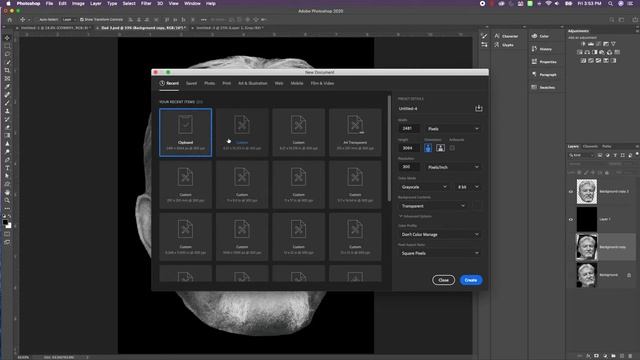This screenshot has height=360, width=640.
Task: Select the Lasso tool
Action: [7, 54]
